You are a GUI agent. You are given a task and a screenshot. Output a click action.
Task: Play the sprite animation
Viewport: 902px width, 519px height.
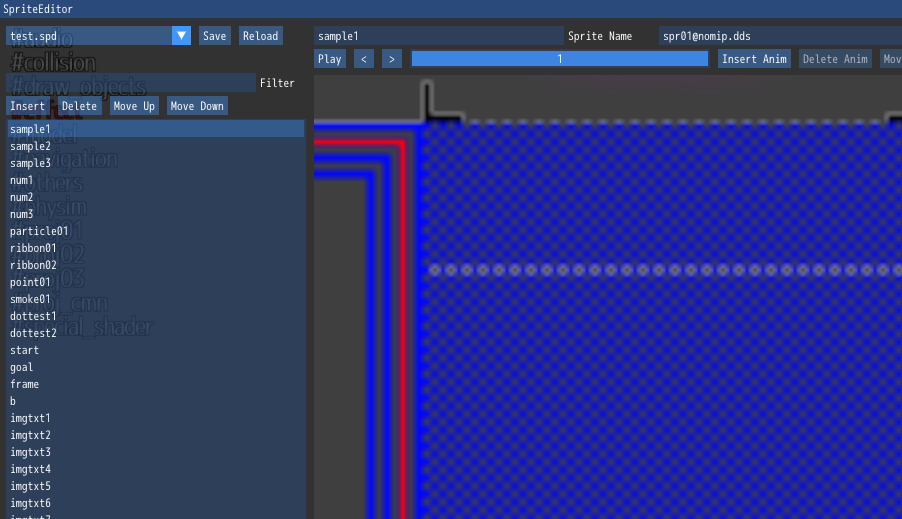(330, 59)
